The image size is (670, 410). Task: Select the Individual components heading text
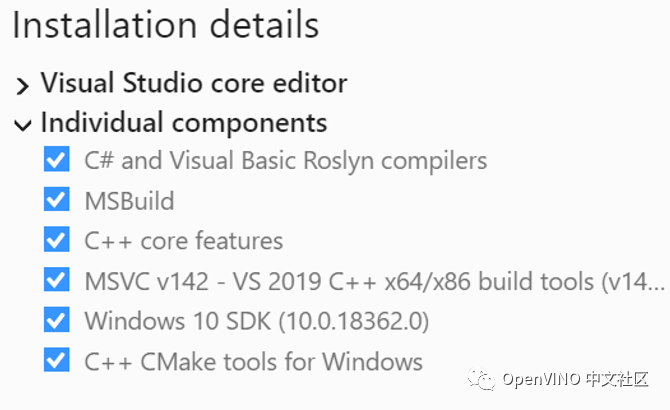click(184, 123)
